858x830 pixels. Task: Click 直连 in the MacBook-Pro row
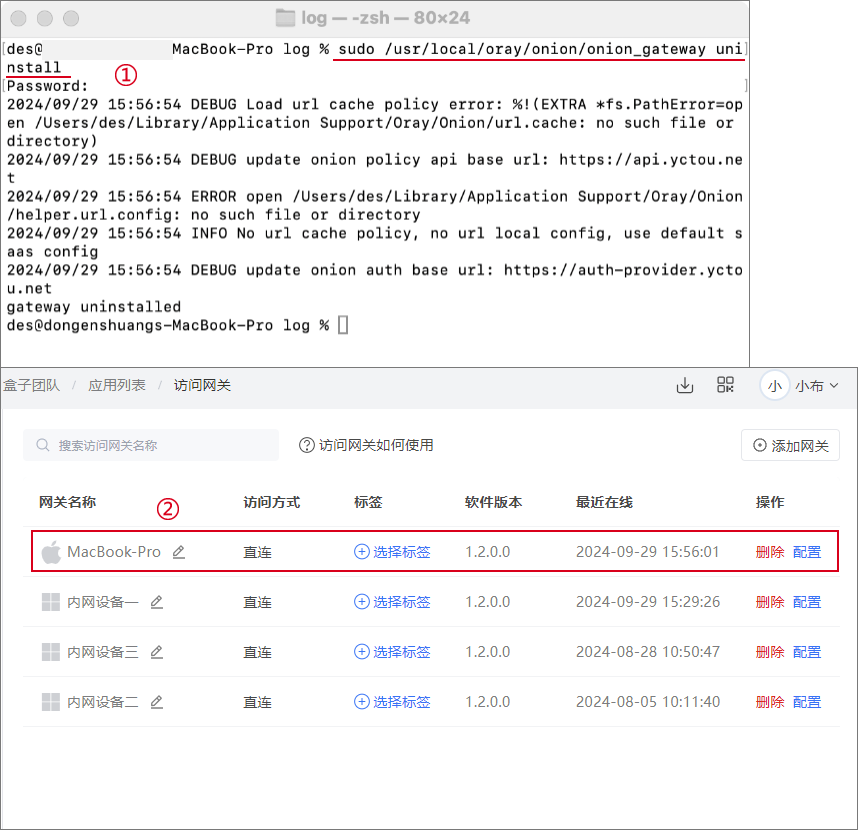(257, 552)
